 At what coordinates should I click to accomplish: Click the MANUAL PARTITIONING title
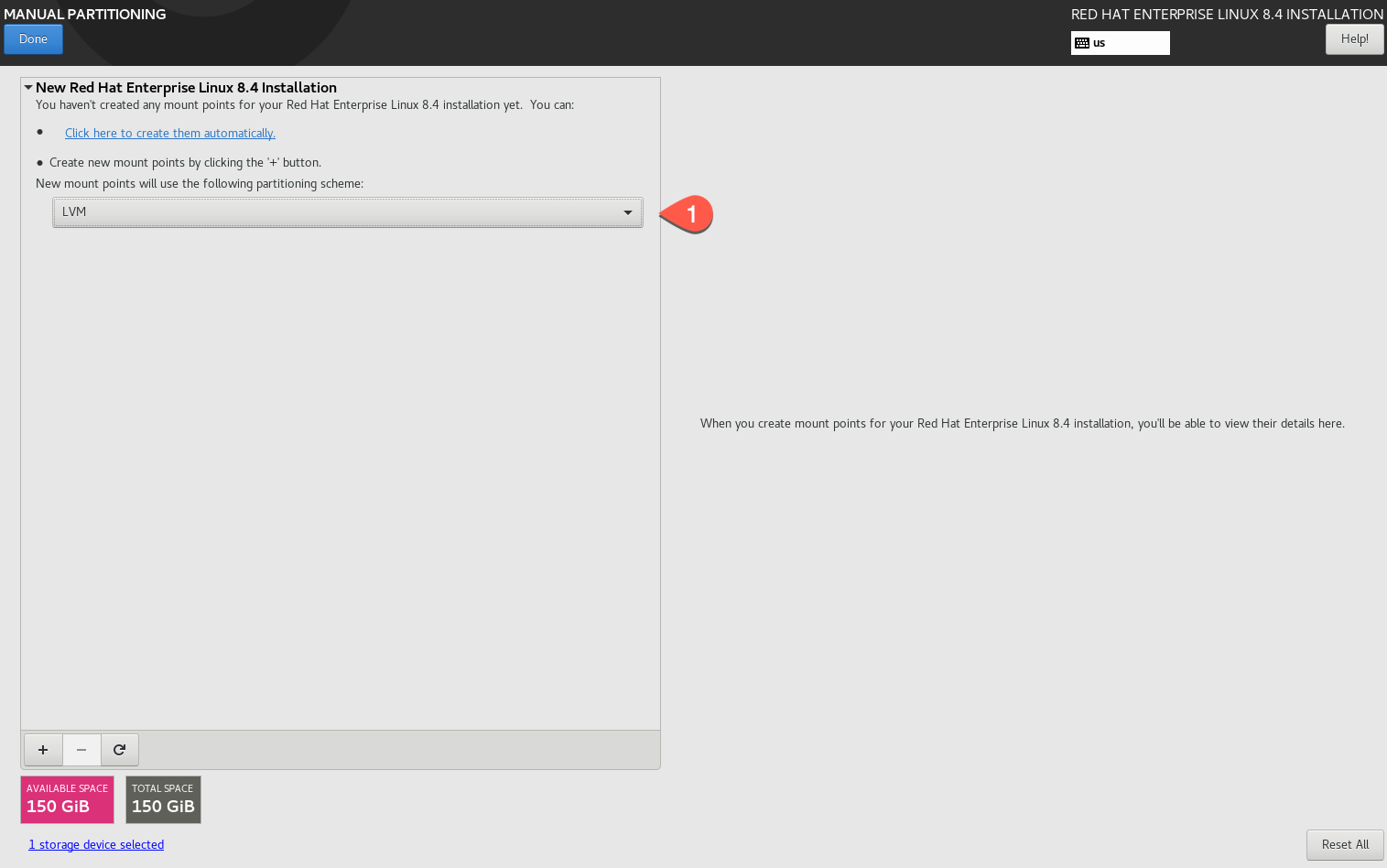coord(85,15)
